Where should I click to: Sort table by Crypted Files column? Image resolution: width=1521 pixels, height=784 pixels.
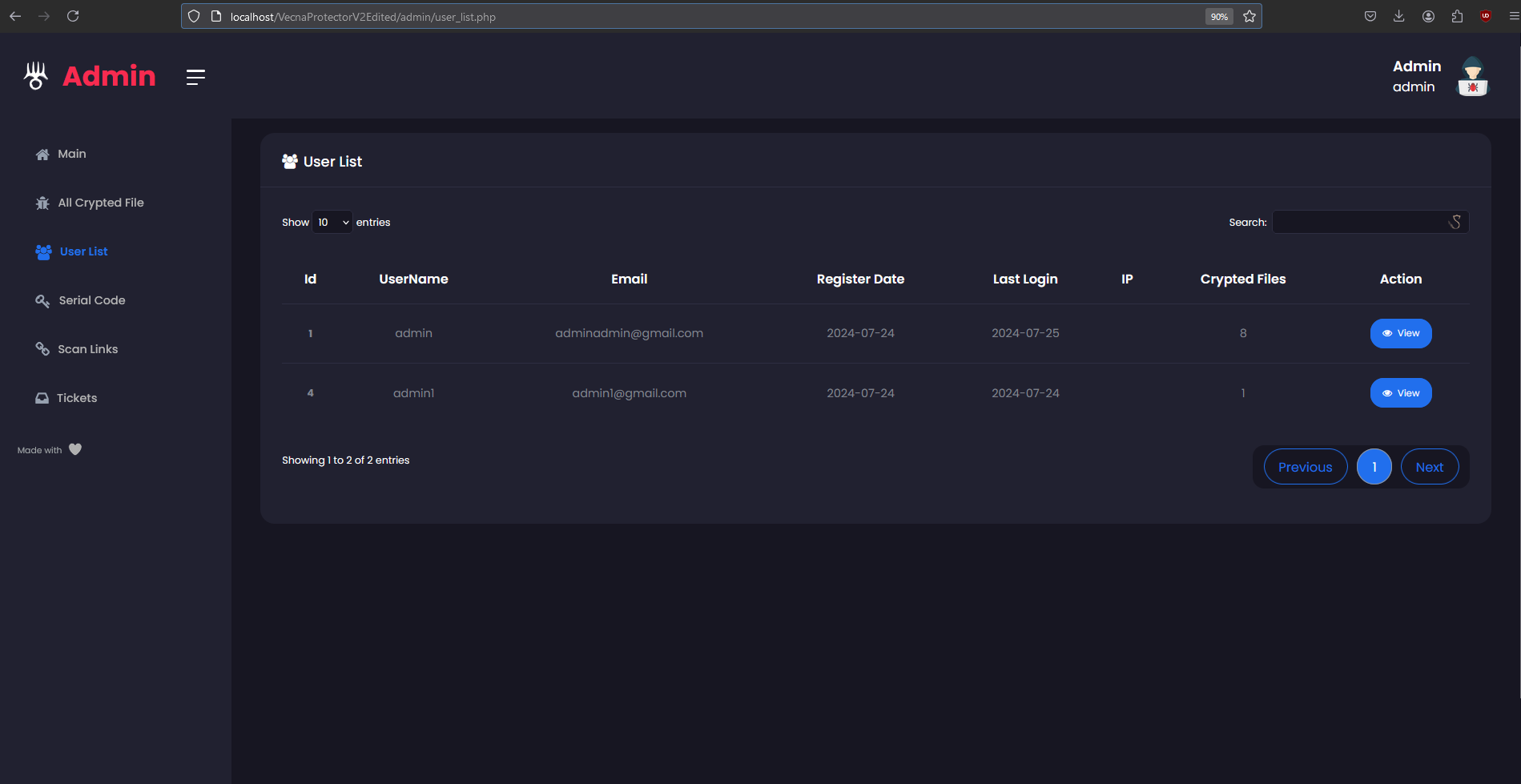pyautogui.click(x=1243, y=279)
